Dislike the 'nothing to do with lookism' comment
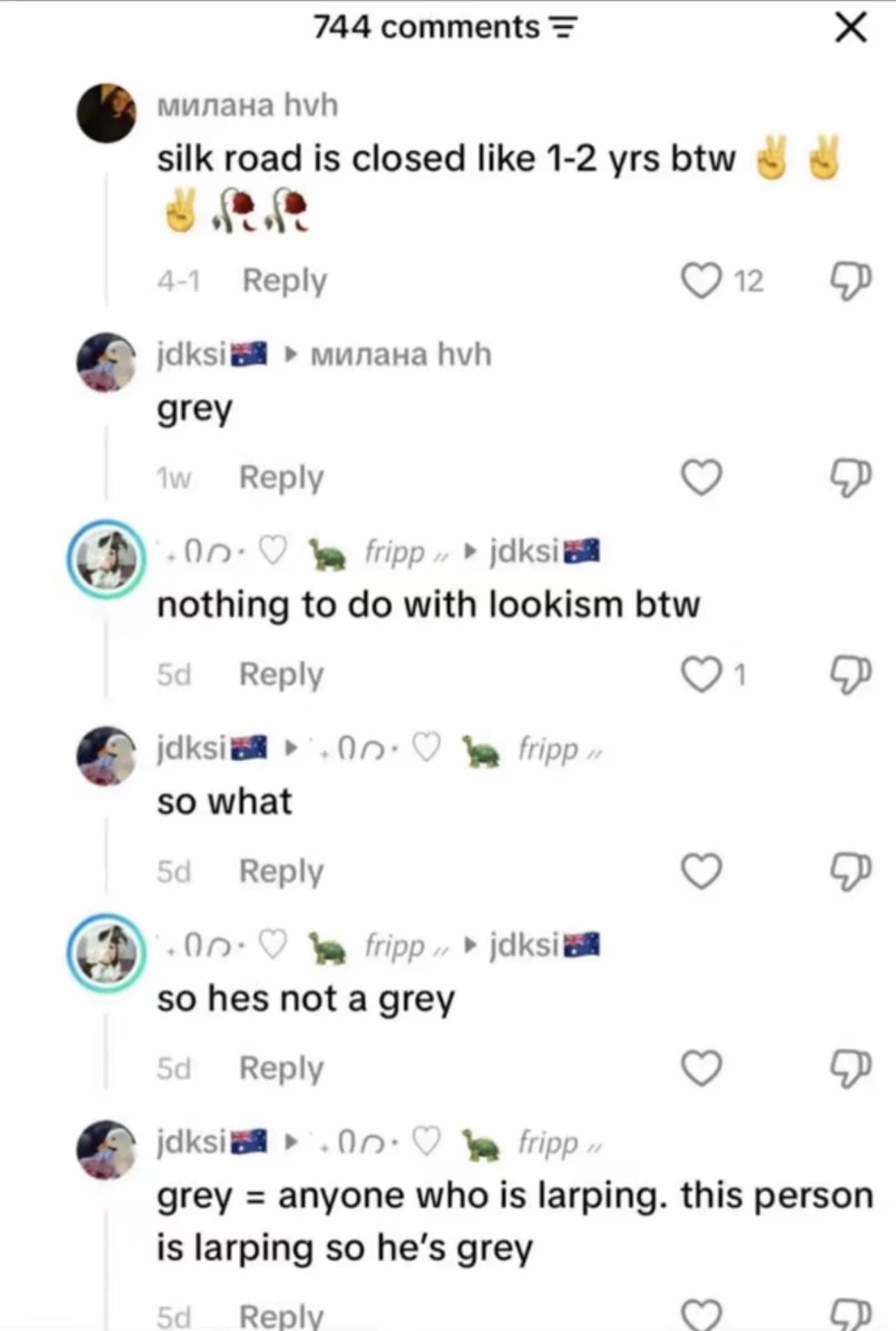Screen dimensions: 896x1331 pos(850,675)
